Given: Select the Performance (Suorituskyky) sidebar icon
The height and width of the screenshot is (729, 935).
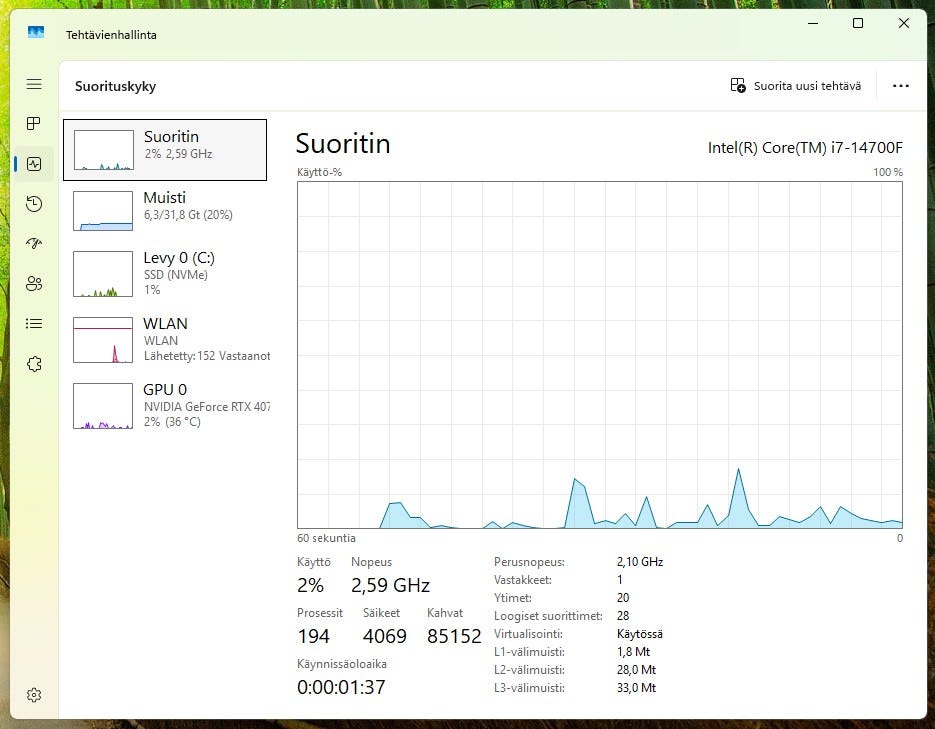Looking at the screenshot, I should 34,164.
